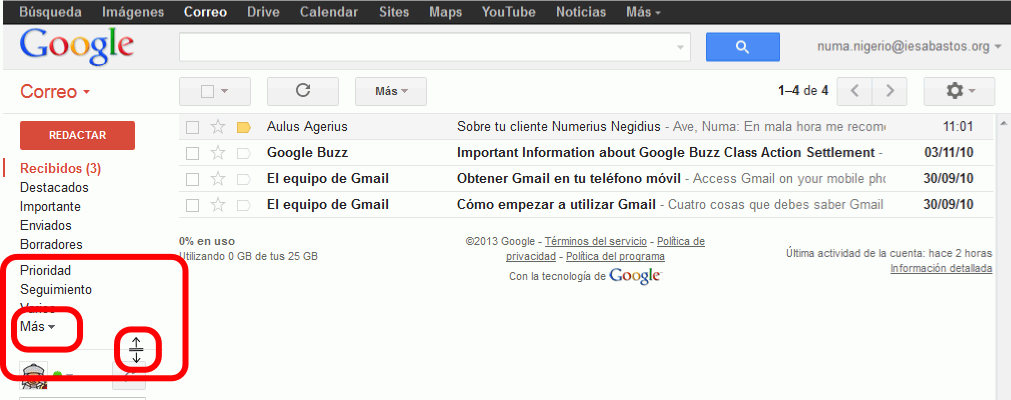Open the Seguimiento label

coord(56,290)
